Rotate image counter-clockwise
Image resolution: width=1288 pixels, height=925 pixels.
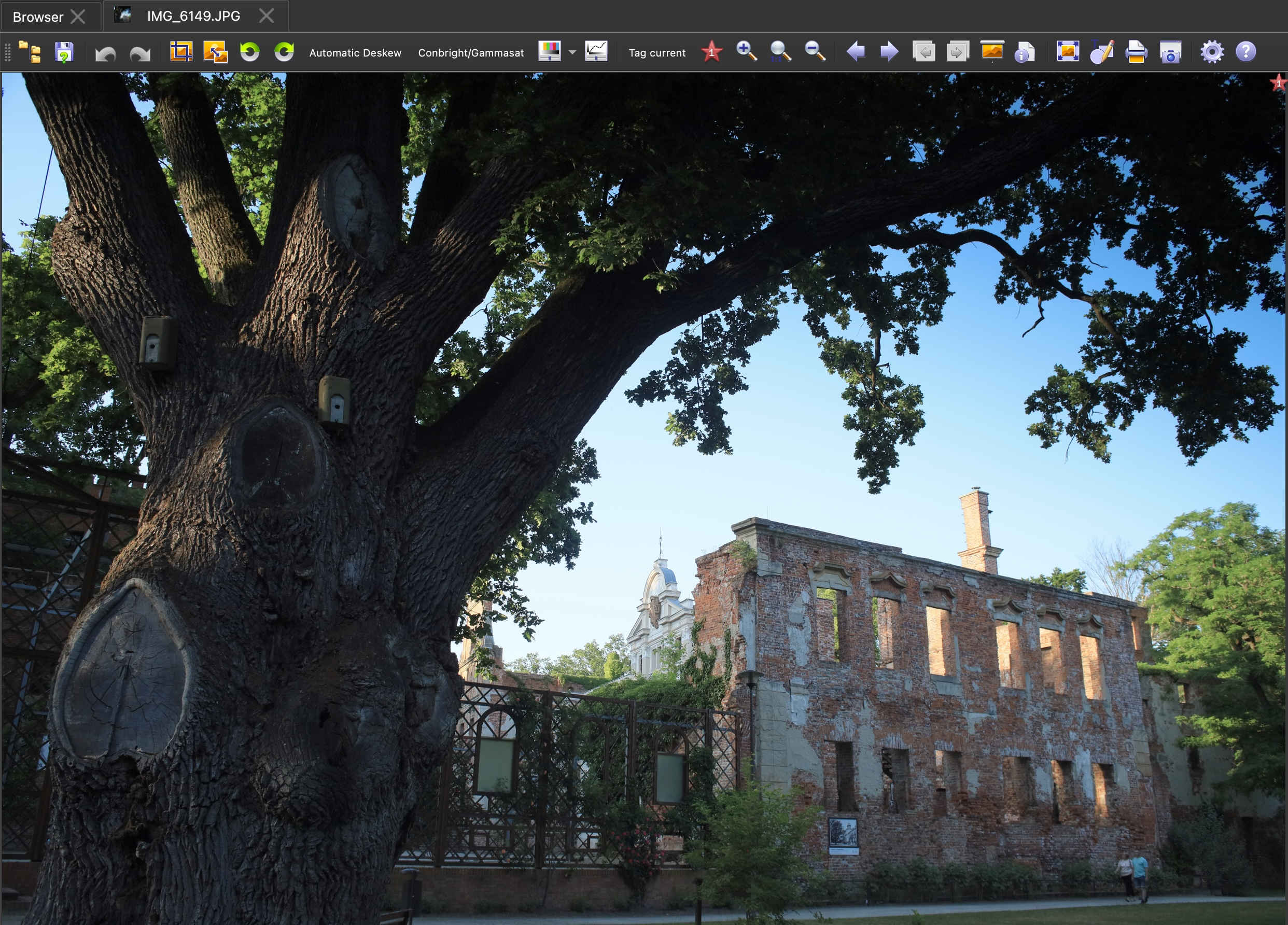point(250,52)
